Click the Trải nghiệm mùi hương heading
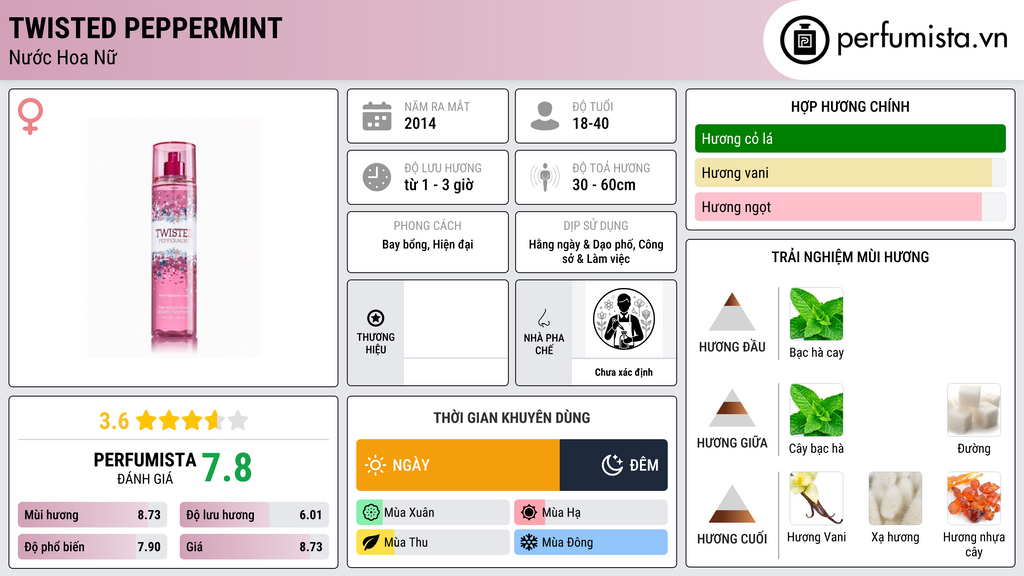1024x576 pixels. point(850,257)
